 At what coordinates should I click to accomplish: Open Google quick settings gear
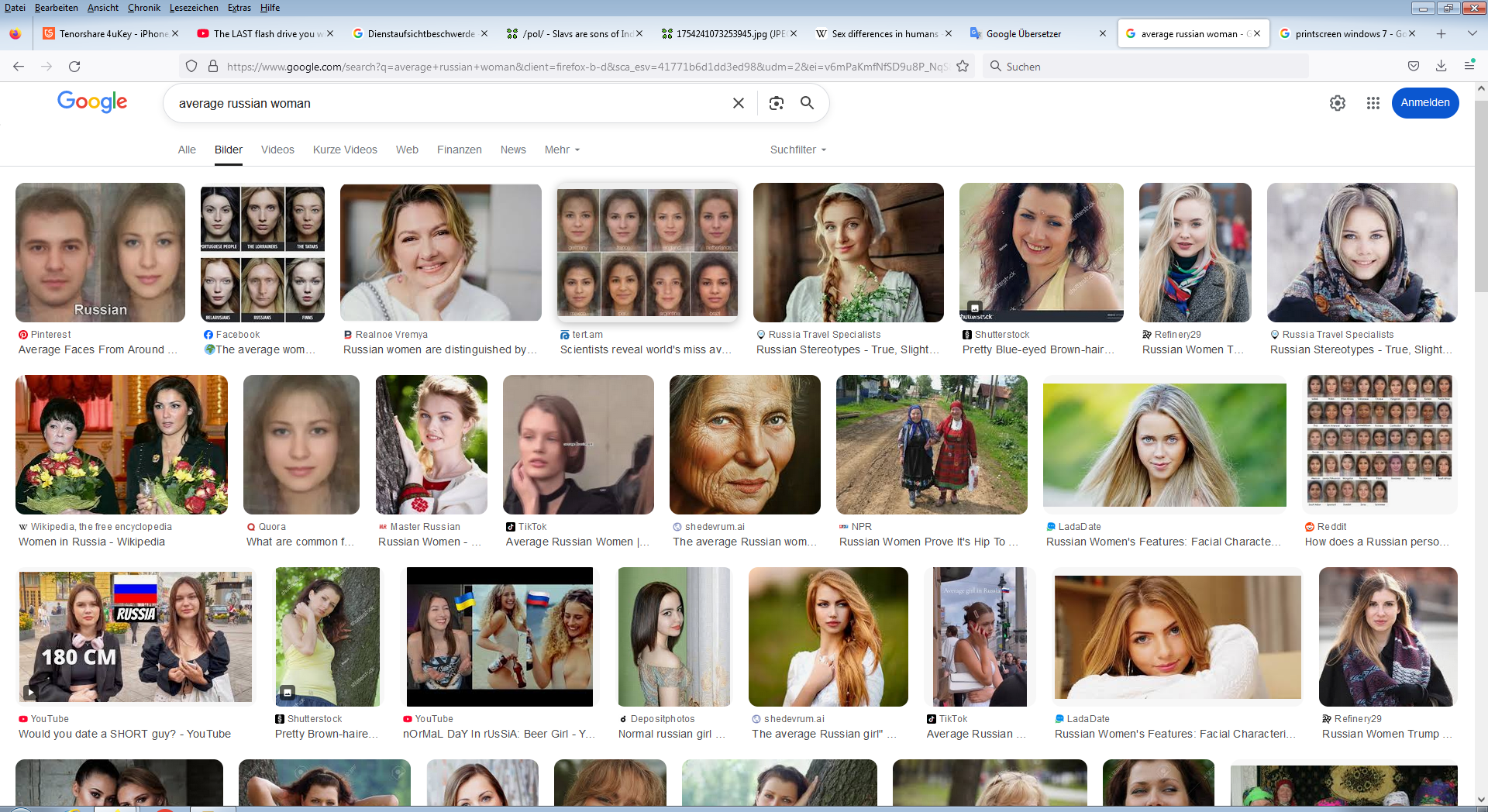click(x=1338, y=103)
